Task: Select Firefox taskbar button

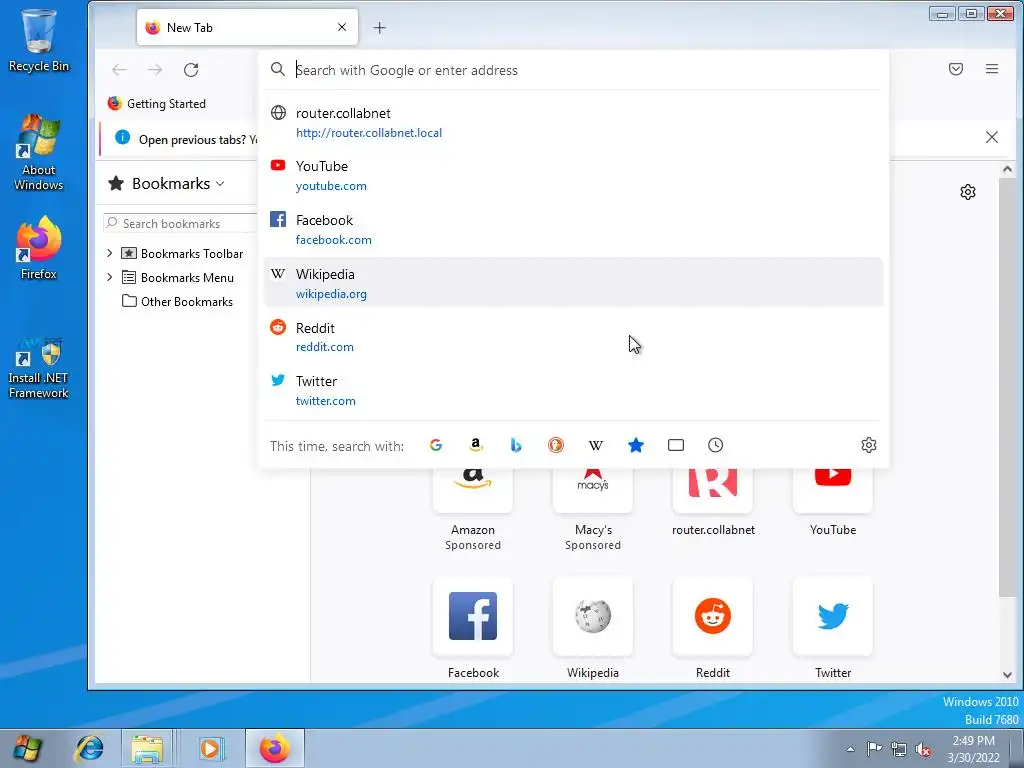Action: pyautogui.click(x=274, y=748)
